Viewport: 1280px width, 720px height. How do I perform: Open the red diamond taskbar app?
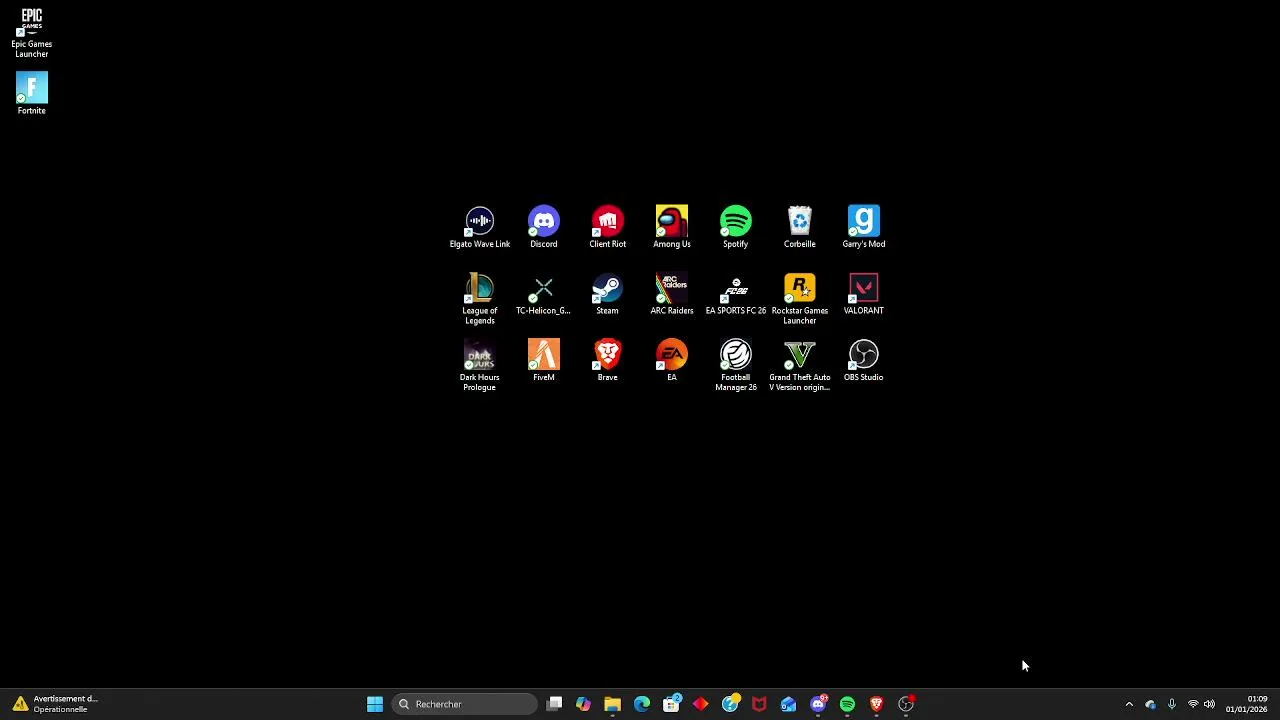tap(700, 704)
